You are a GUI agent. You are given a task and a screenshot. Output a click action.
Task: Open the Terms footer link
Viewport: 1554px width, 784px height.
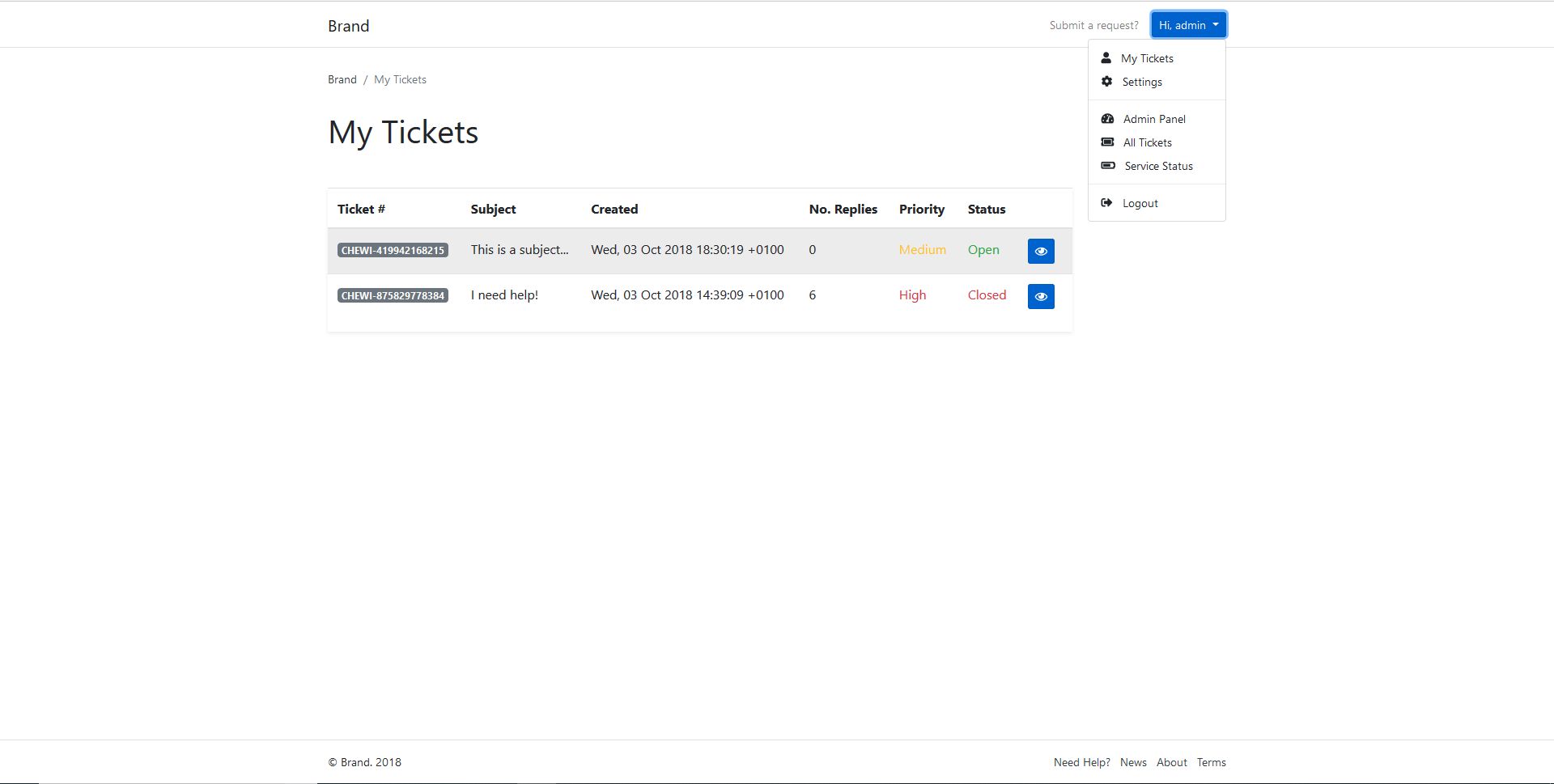[1211, 762]
